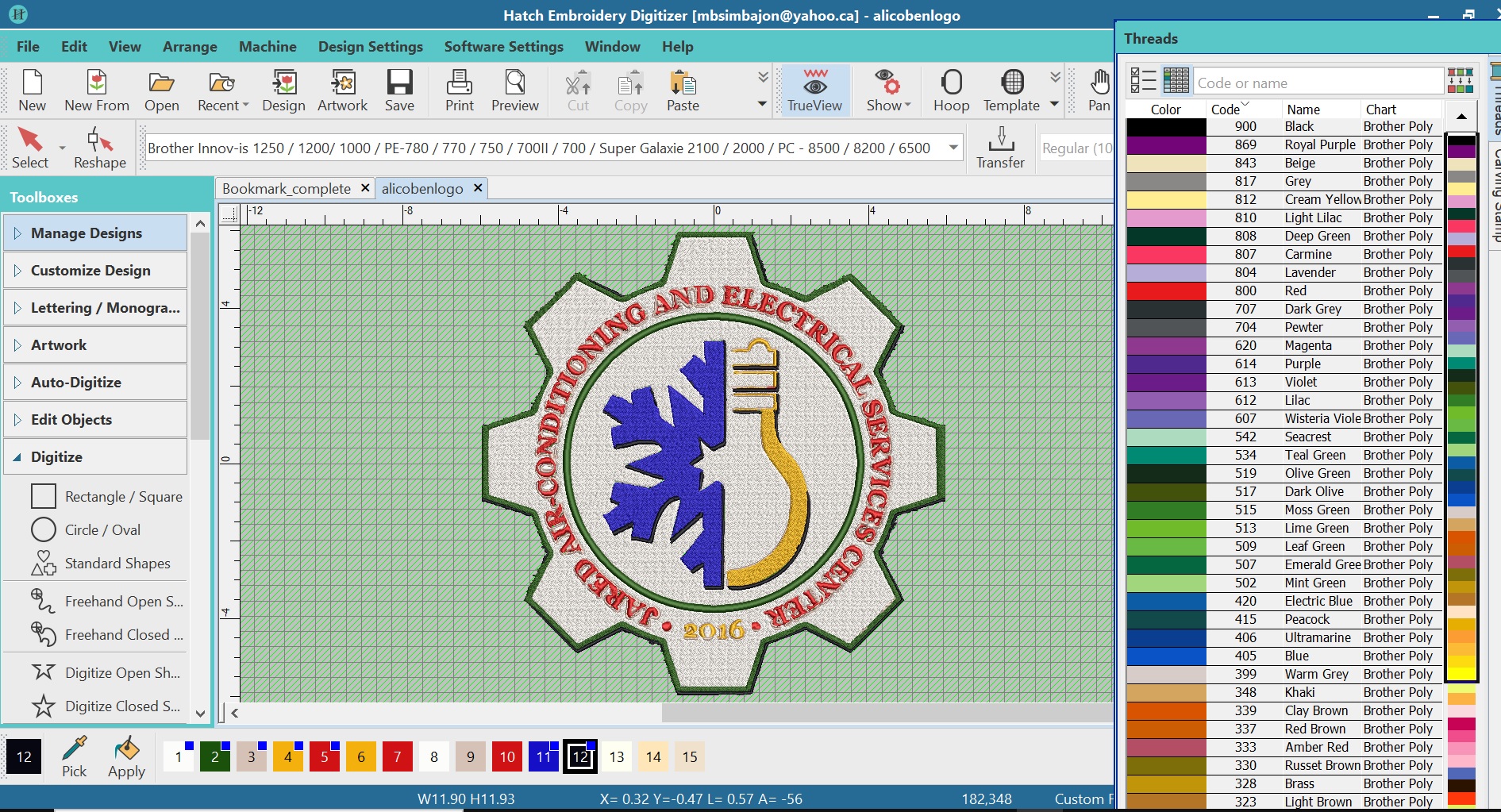Expand the standard toolbar overflow chevron
The height and width of the screenshot is (812, 1501).
tap(763, 77)
